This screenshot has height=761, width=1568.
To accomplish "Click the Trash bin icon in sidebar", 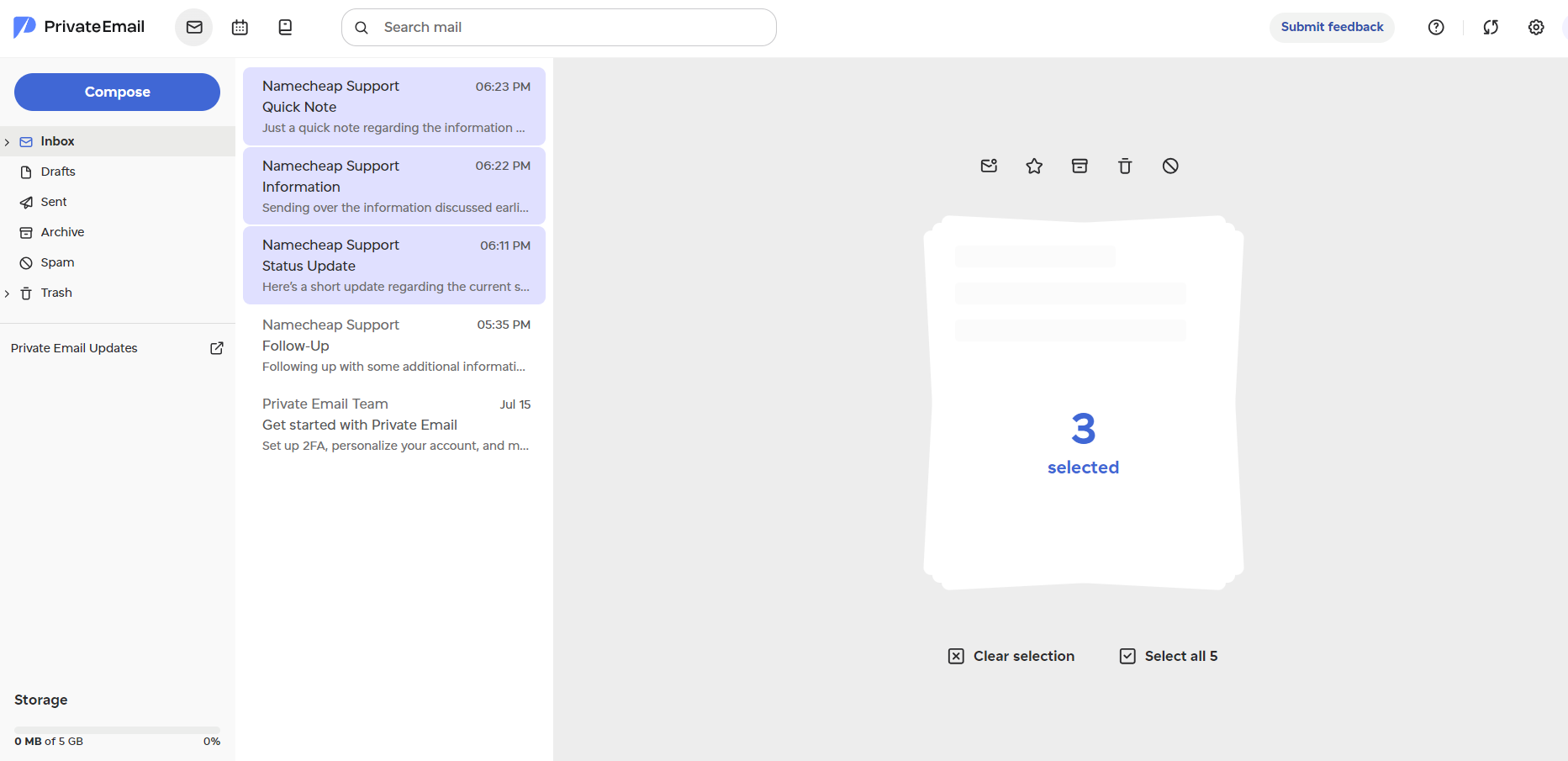I will (26, 293).
